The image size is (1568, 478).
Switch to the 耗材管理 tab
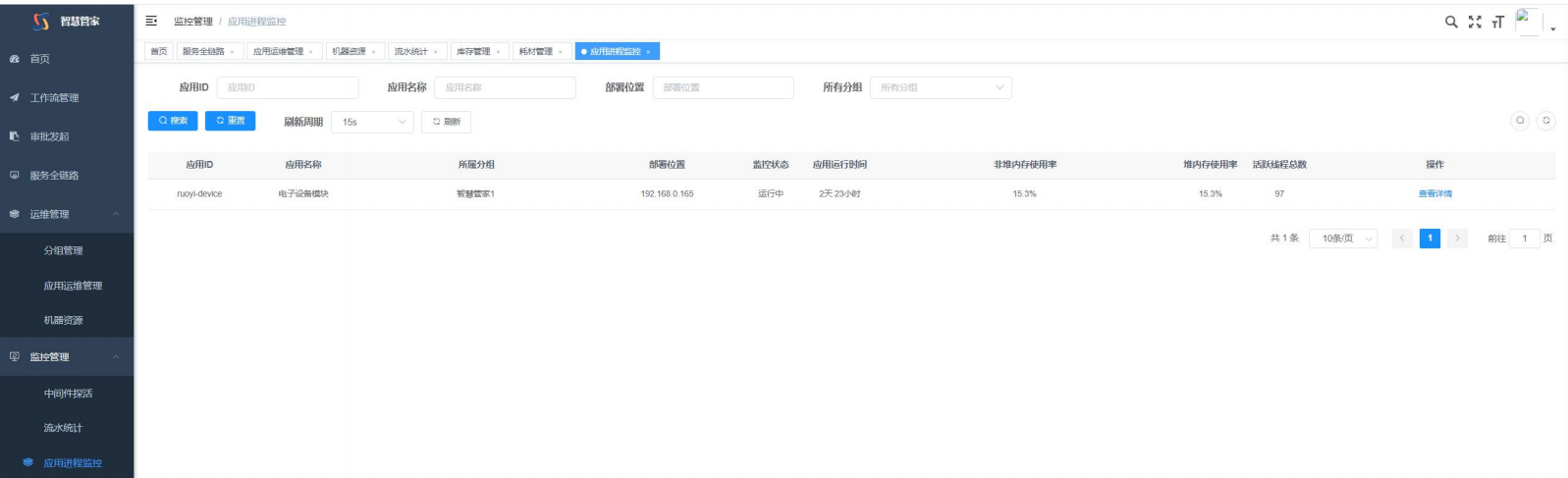pos(536,51)
